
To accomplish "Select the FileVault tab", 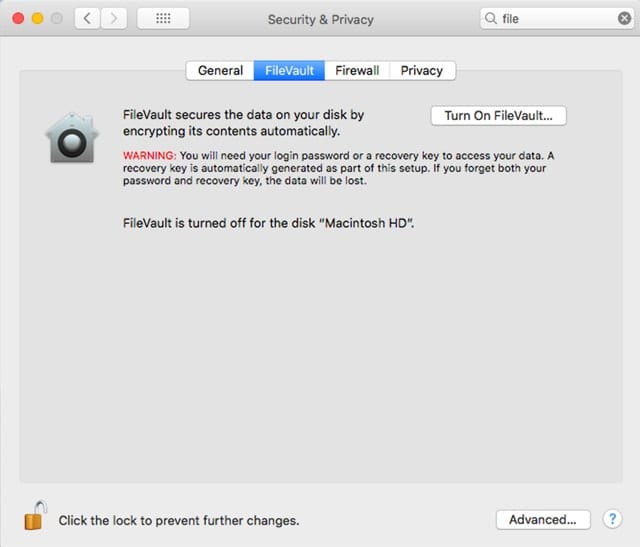I will [289, 70].
